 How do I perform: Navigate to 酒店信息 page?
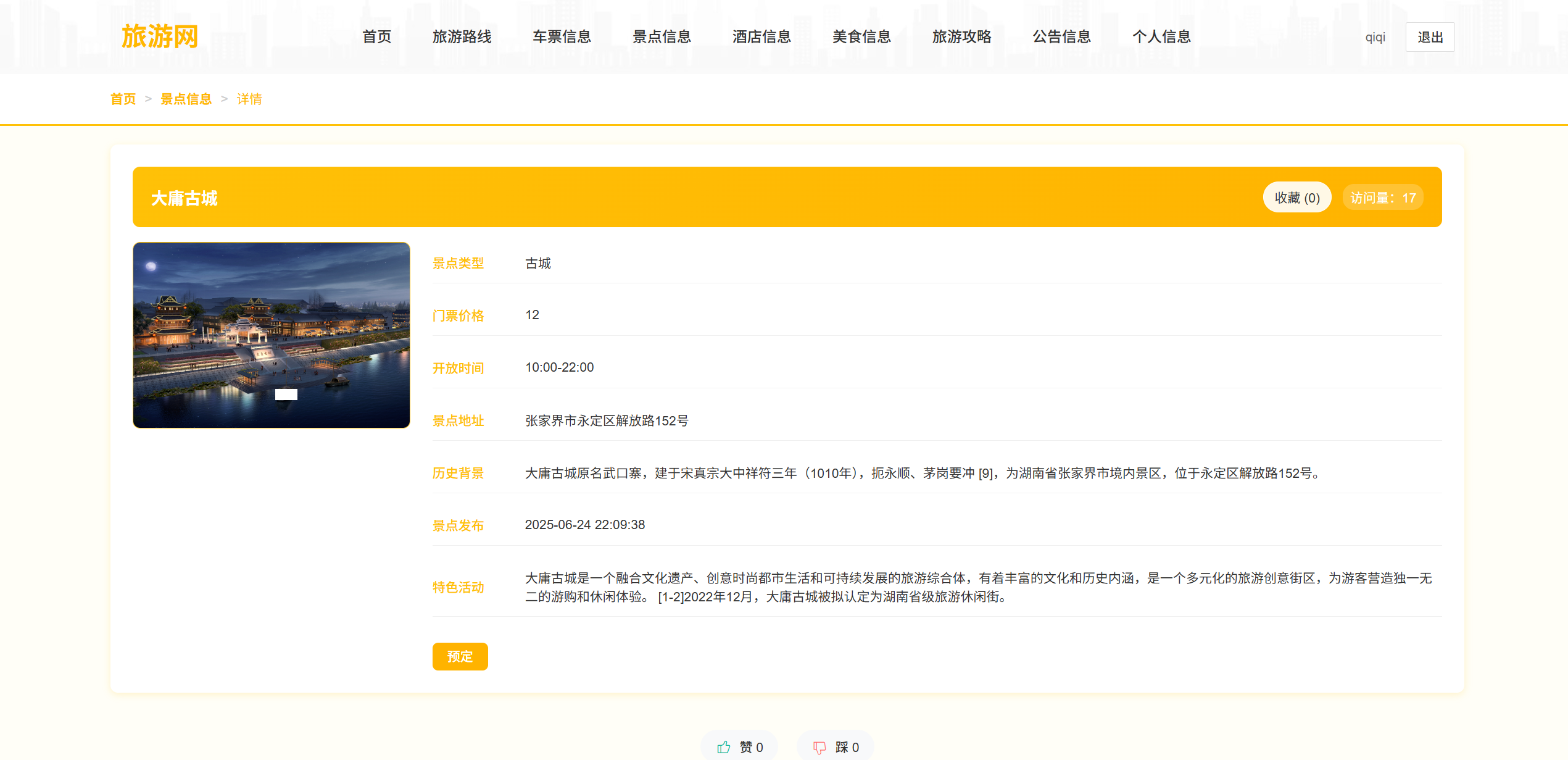tap(761, 37)
